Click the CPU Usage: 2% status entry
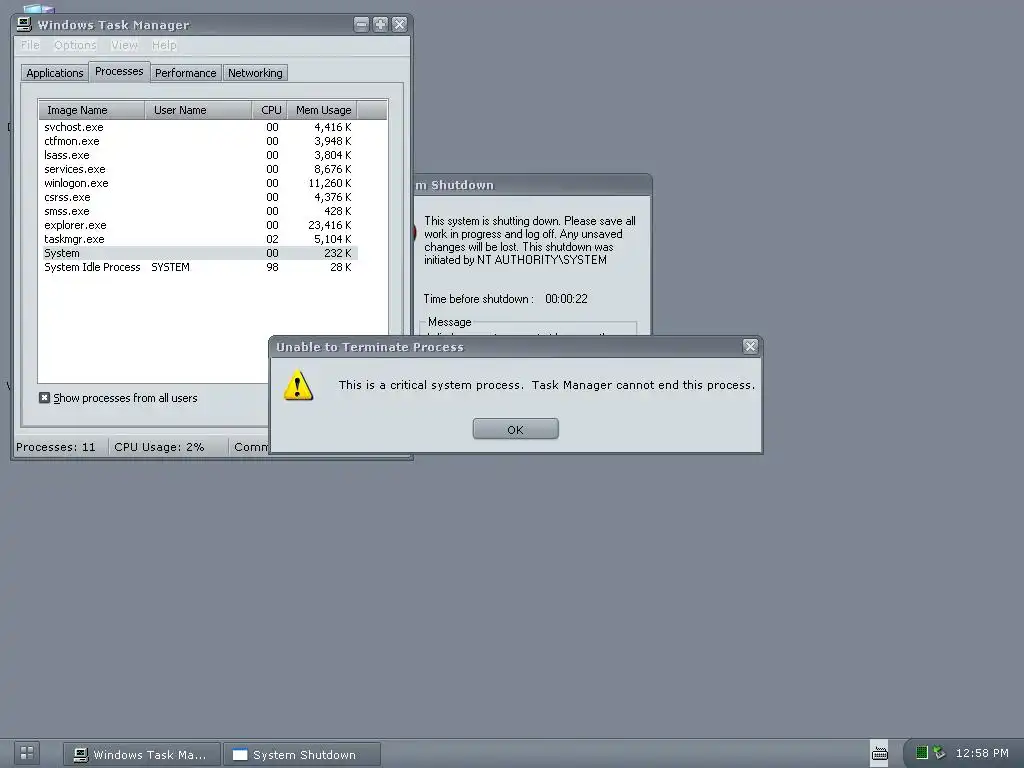The image size is (1024, 768). [x=159, y=447]
